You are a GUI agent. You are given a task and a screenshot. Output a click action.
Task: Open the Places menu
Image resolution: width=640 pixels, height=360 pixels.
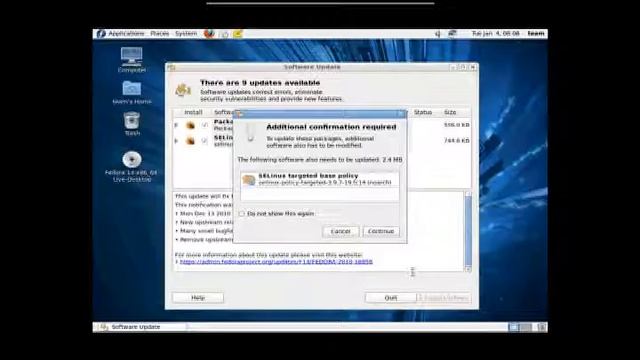pos(160,33)
